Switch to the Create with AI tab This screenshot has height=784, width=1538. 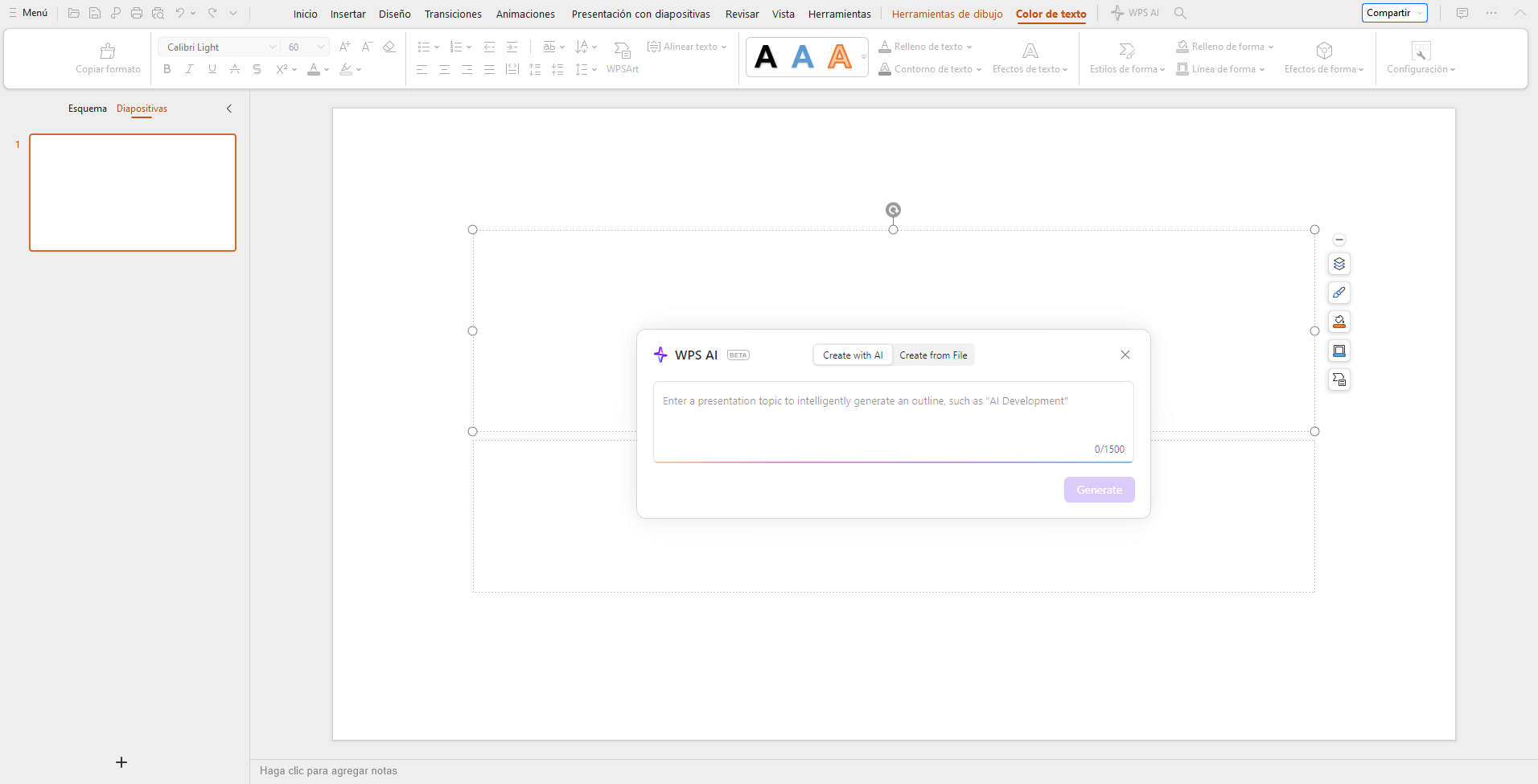[852, 355]
